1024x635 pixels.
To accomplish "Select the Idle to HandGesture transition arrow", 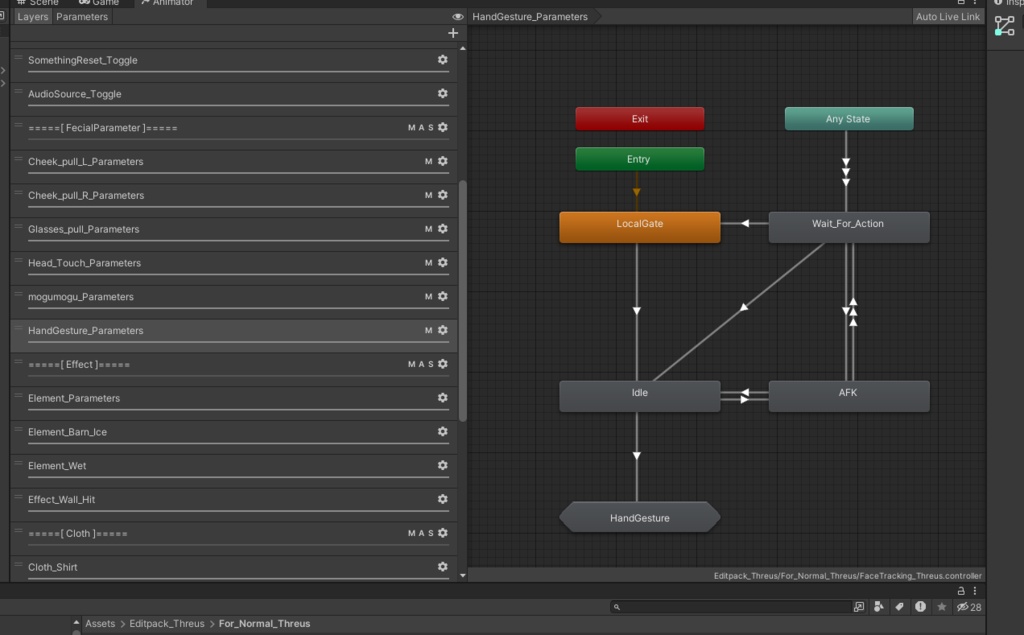I will coord(637,455).
